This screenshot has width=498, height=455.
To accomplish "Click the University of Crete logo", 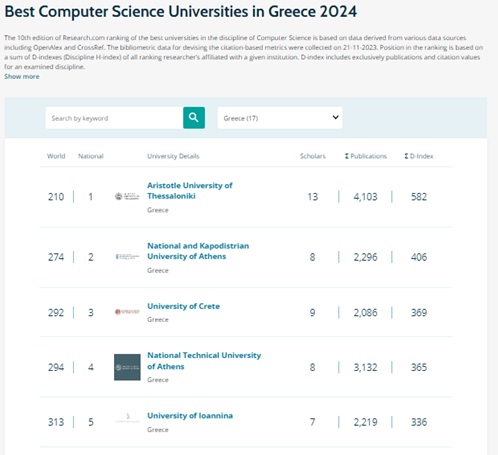I will tap(127, 312).
